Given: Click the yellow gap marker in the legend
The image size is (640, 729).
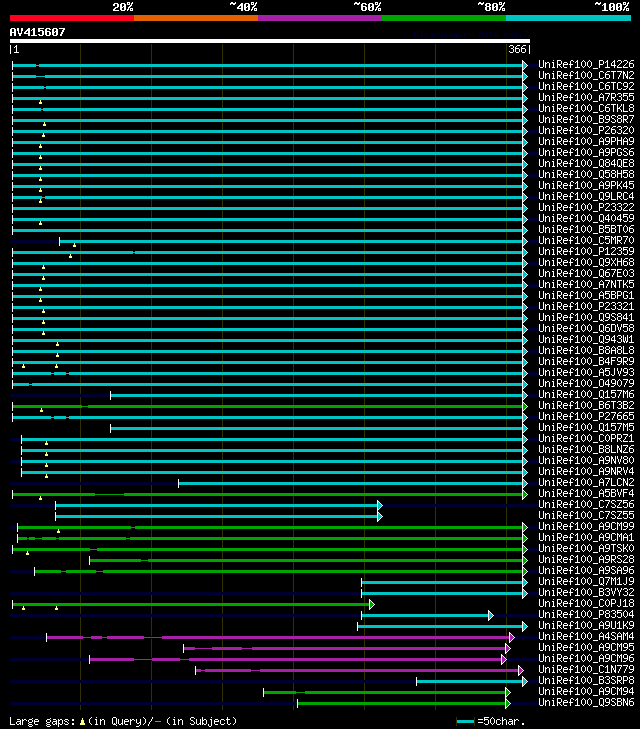Looking at the screenshot, I should [82, 722].
